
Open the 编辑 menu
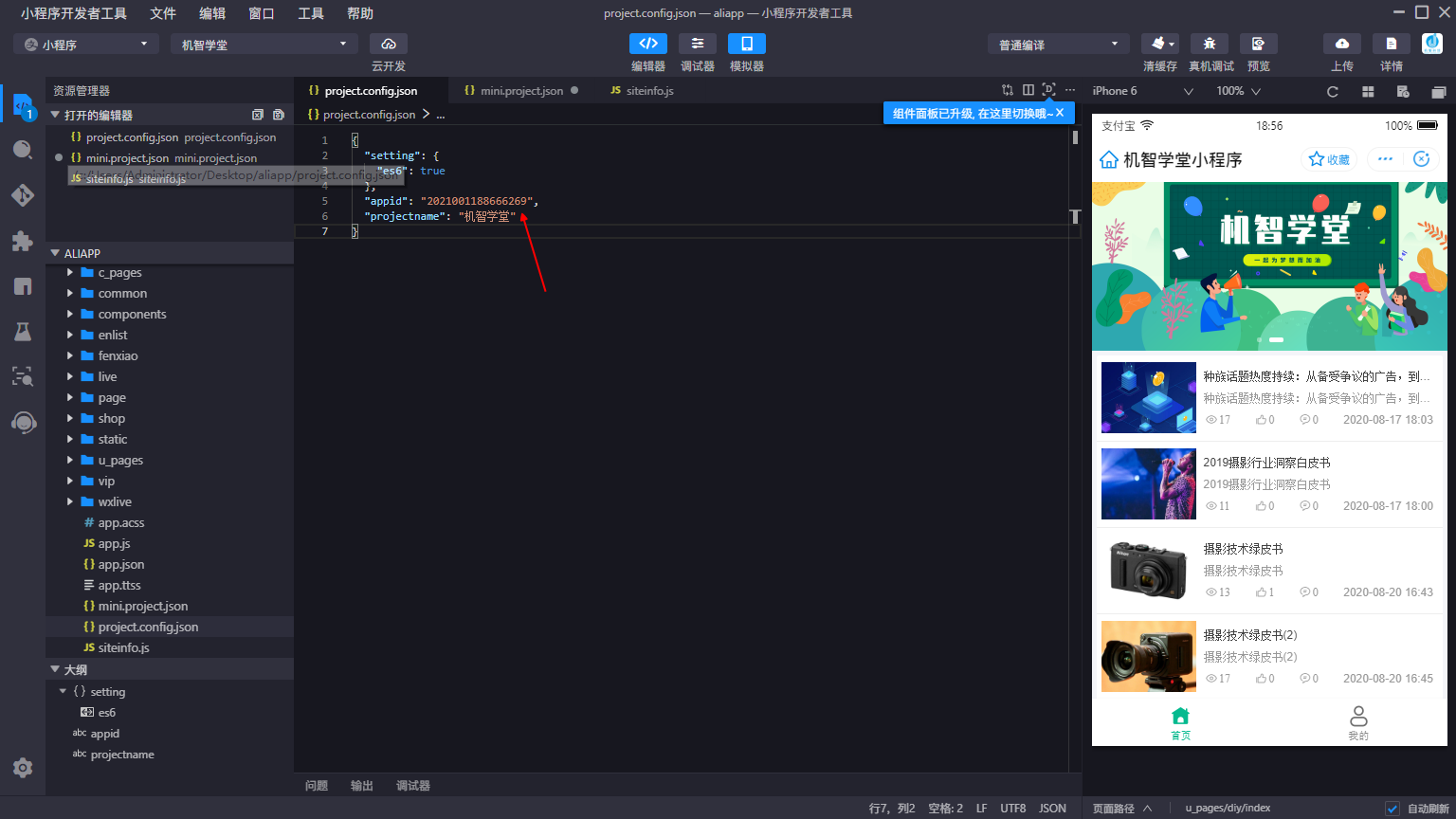(x=212, y=13)
